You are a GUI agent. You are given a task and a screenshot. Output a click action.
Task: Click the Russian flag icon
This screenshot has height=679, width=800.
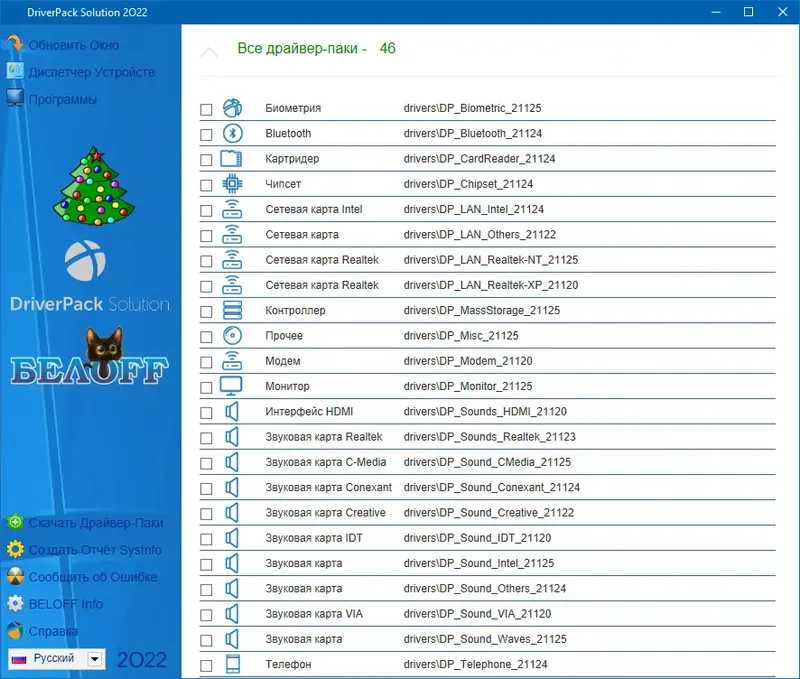tap(19, 659)
